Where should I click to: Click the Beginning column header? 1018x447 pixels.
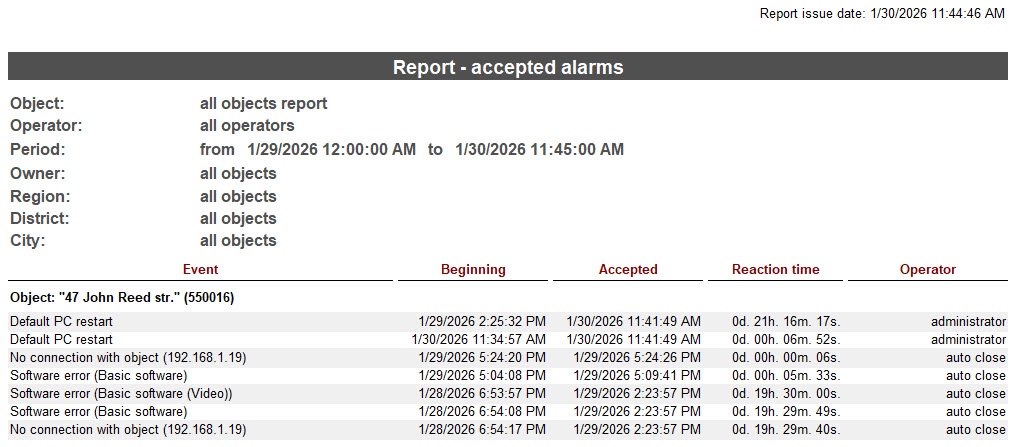(473, 269)
